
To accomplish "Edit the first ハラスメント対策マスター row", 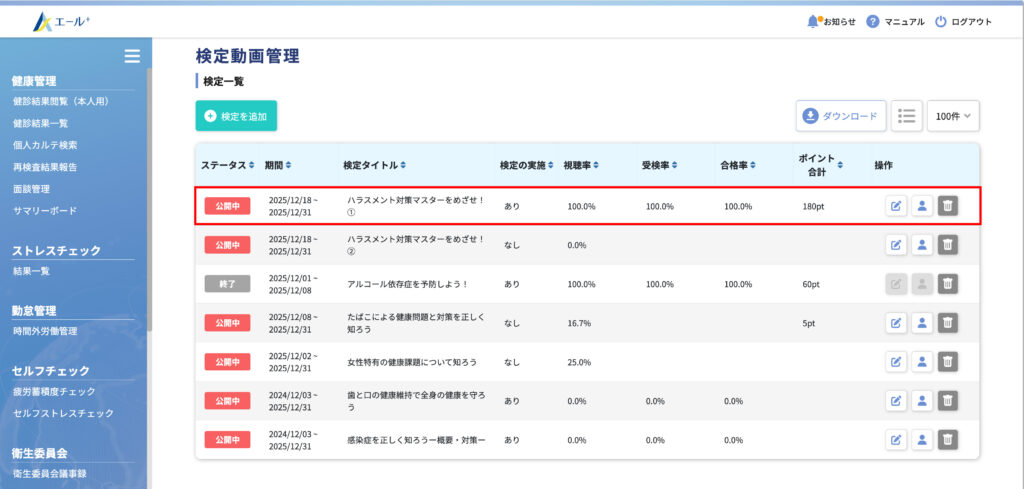I will tap(896, 206).
